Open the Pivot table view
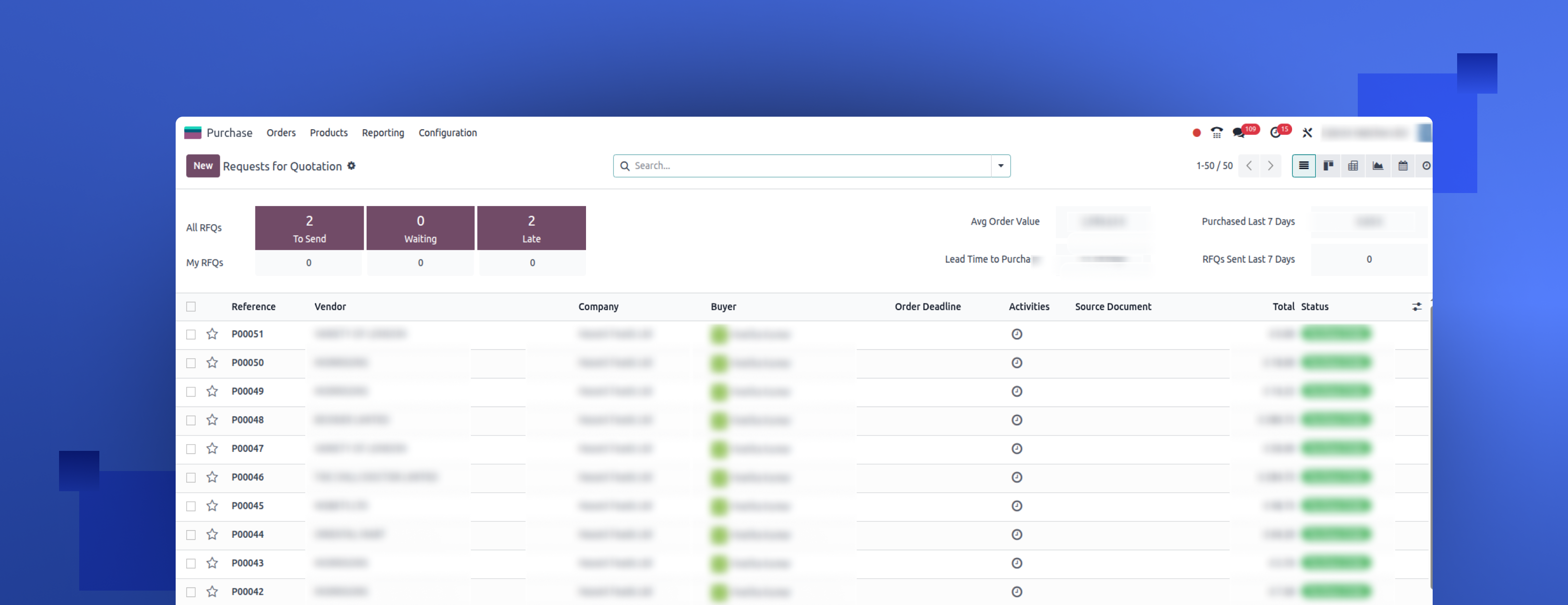The width and height of the screenshot is (1568, 605). (x=1353, y=166)
